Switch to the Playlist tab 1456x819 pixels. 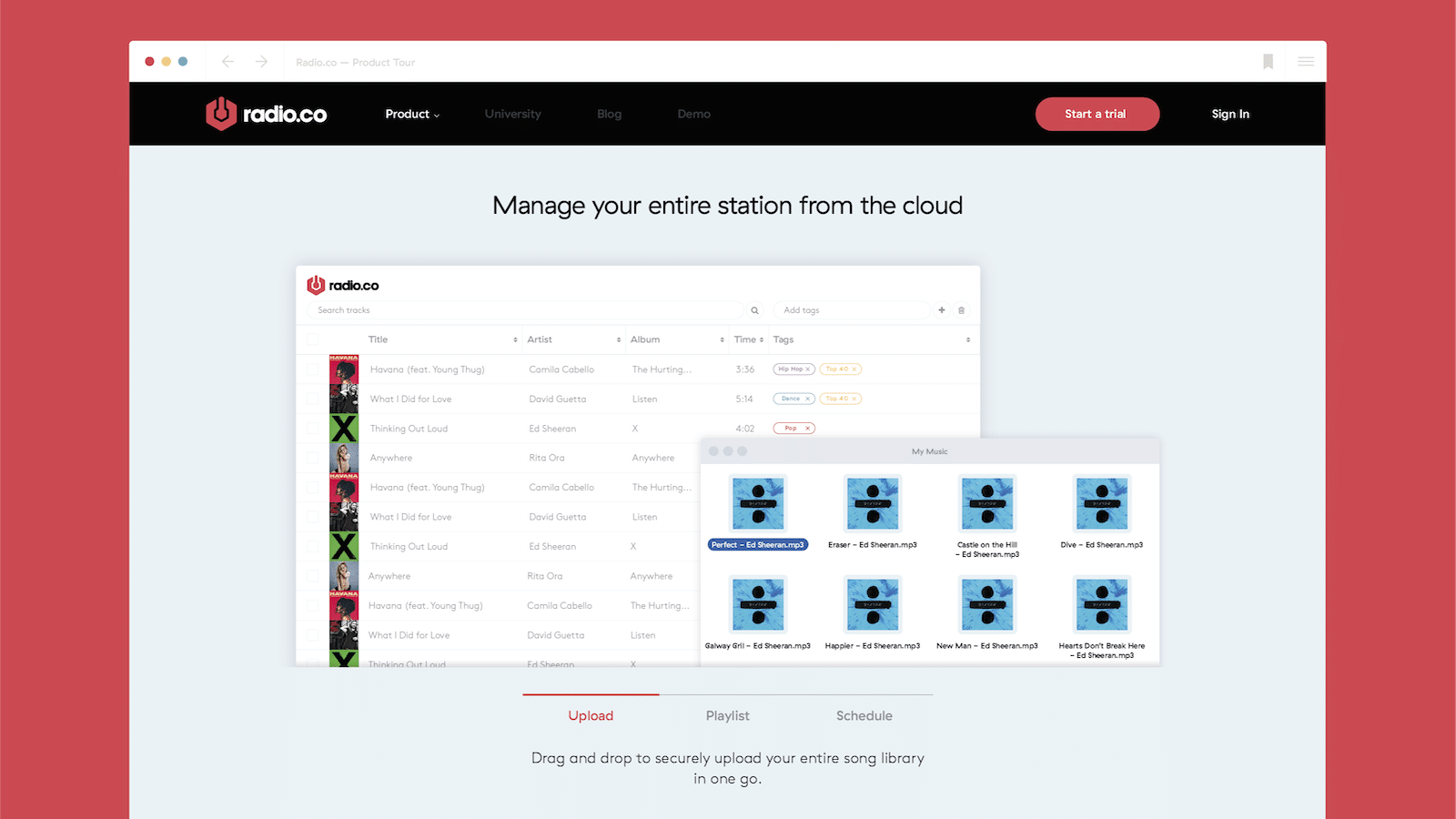[728, 716]
